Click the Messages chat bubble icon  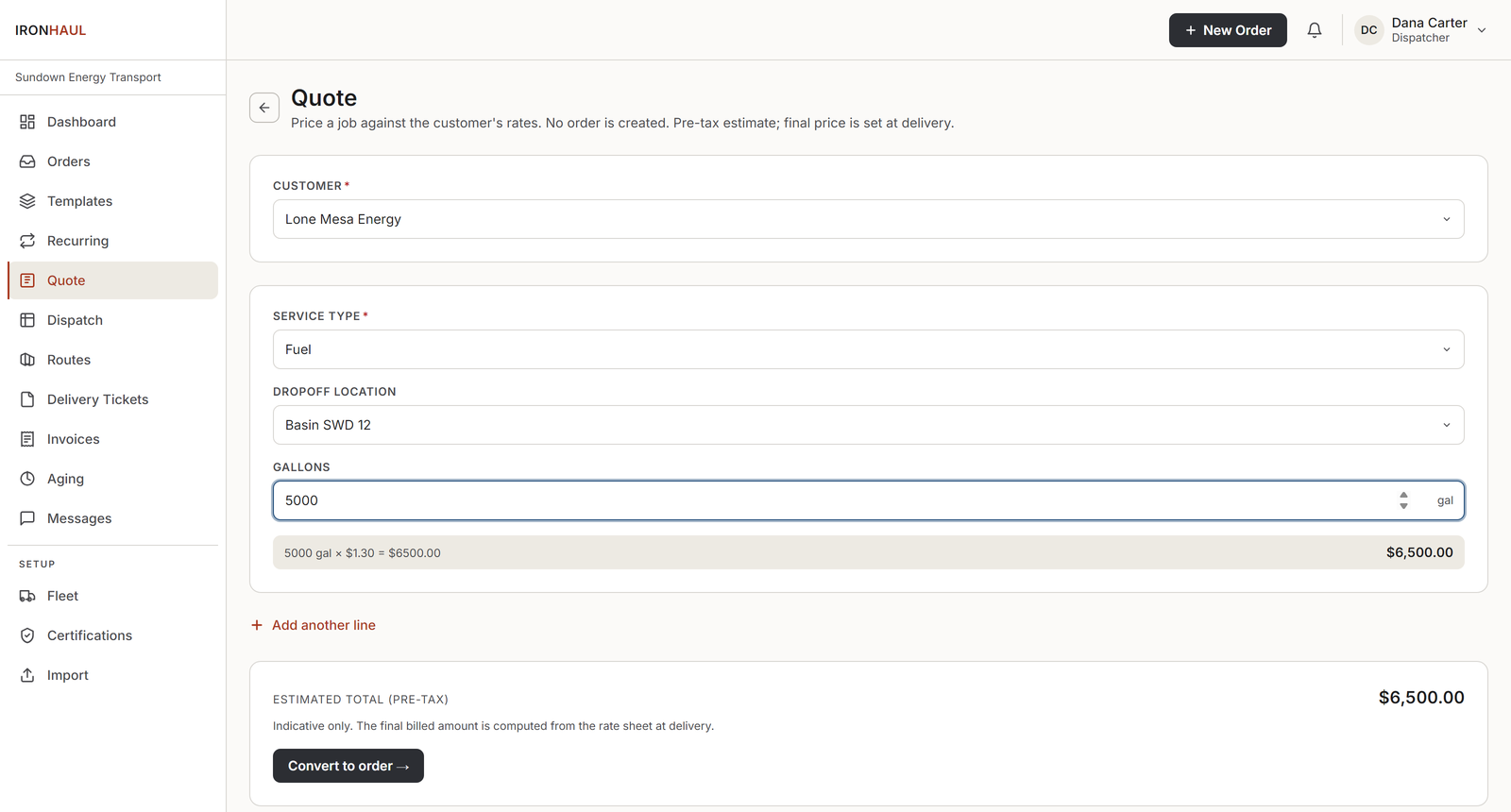(x=27, y=518)
